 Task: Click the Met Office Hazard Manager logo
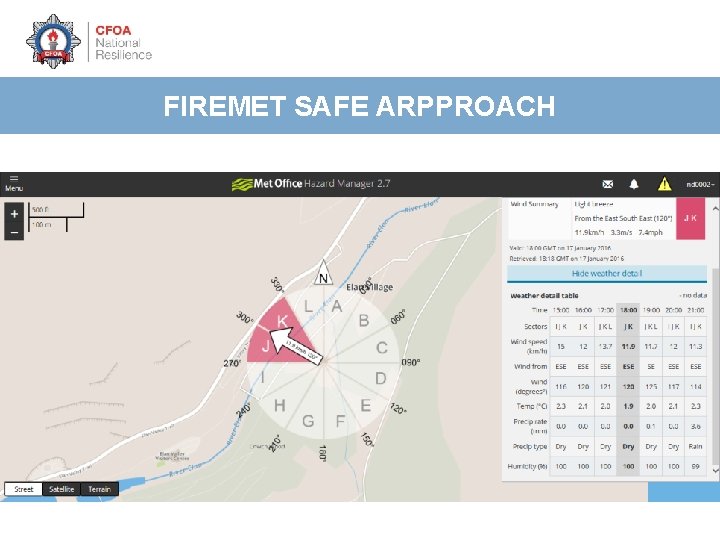[311, 184]
